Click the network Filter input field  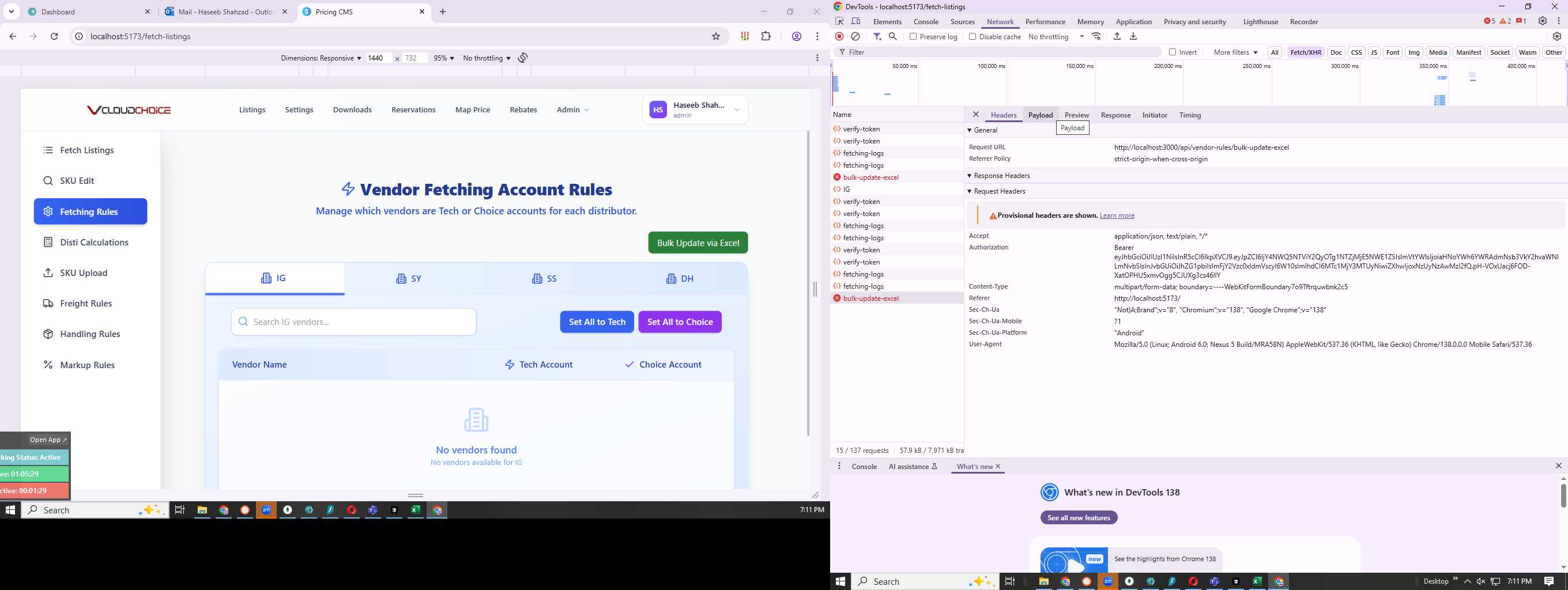tap(998, 52)
